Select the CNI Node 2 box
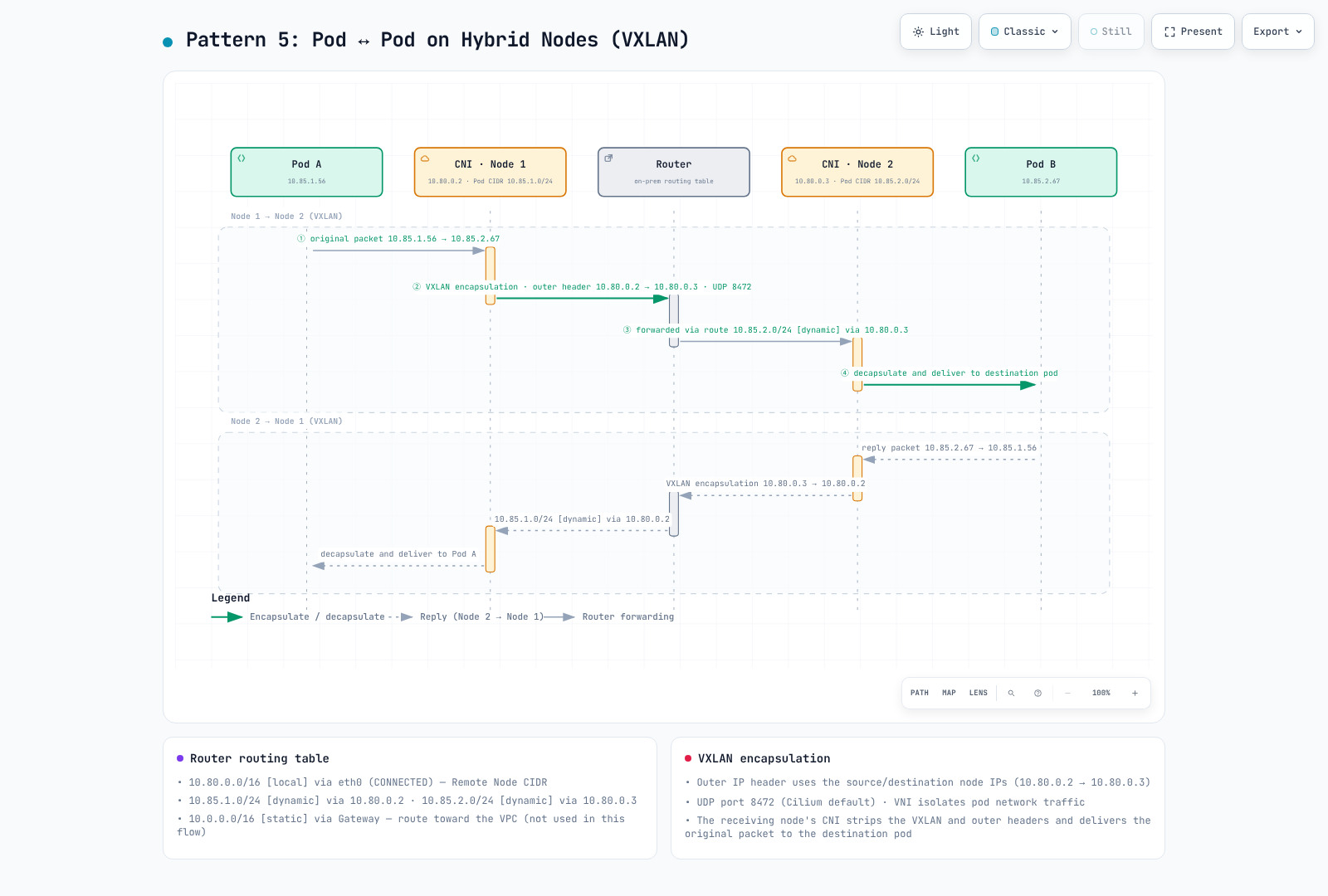 coord(857,172)
